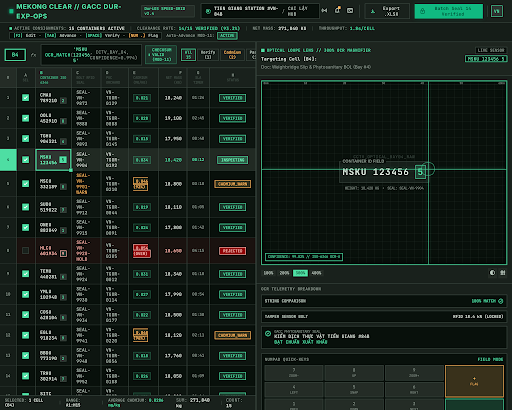
Task: Open the VN language selector
Action: (x=497, y=11)
